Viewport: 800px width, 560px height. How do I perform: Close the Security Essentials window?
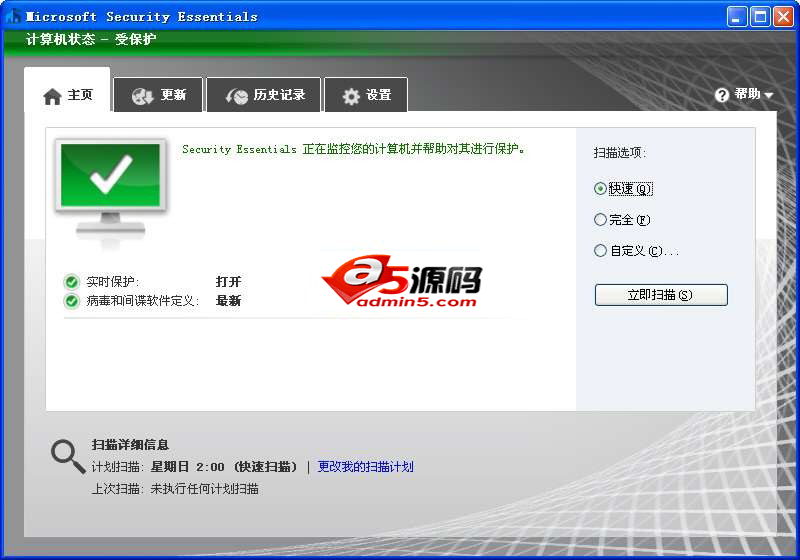[x=783, y=17]
